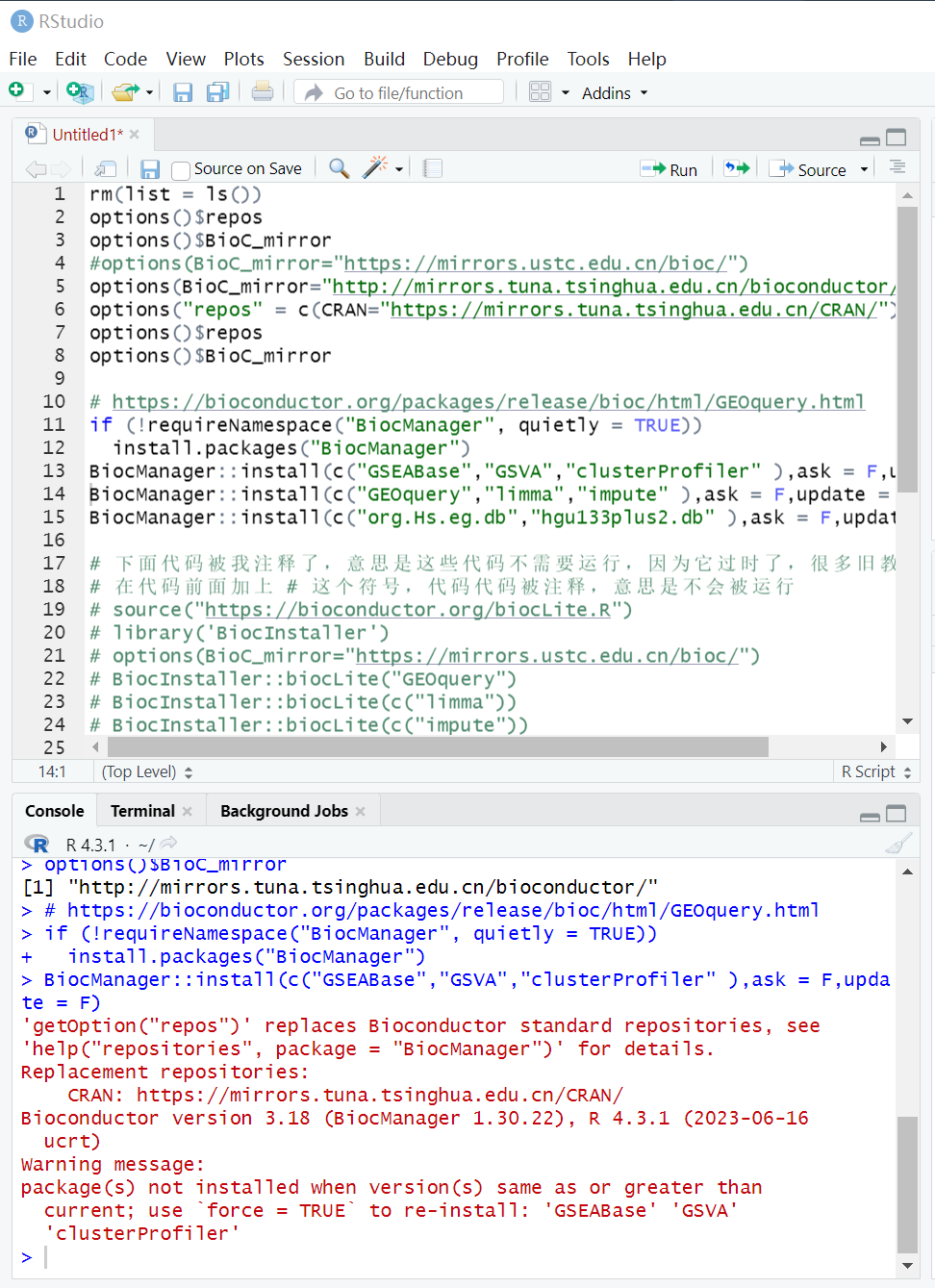The image size is (935, 1288).
Task: Open the Source options dropdown arrow
Action: (864, 169)
